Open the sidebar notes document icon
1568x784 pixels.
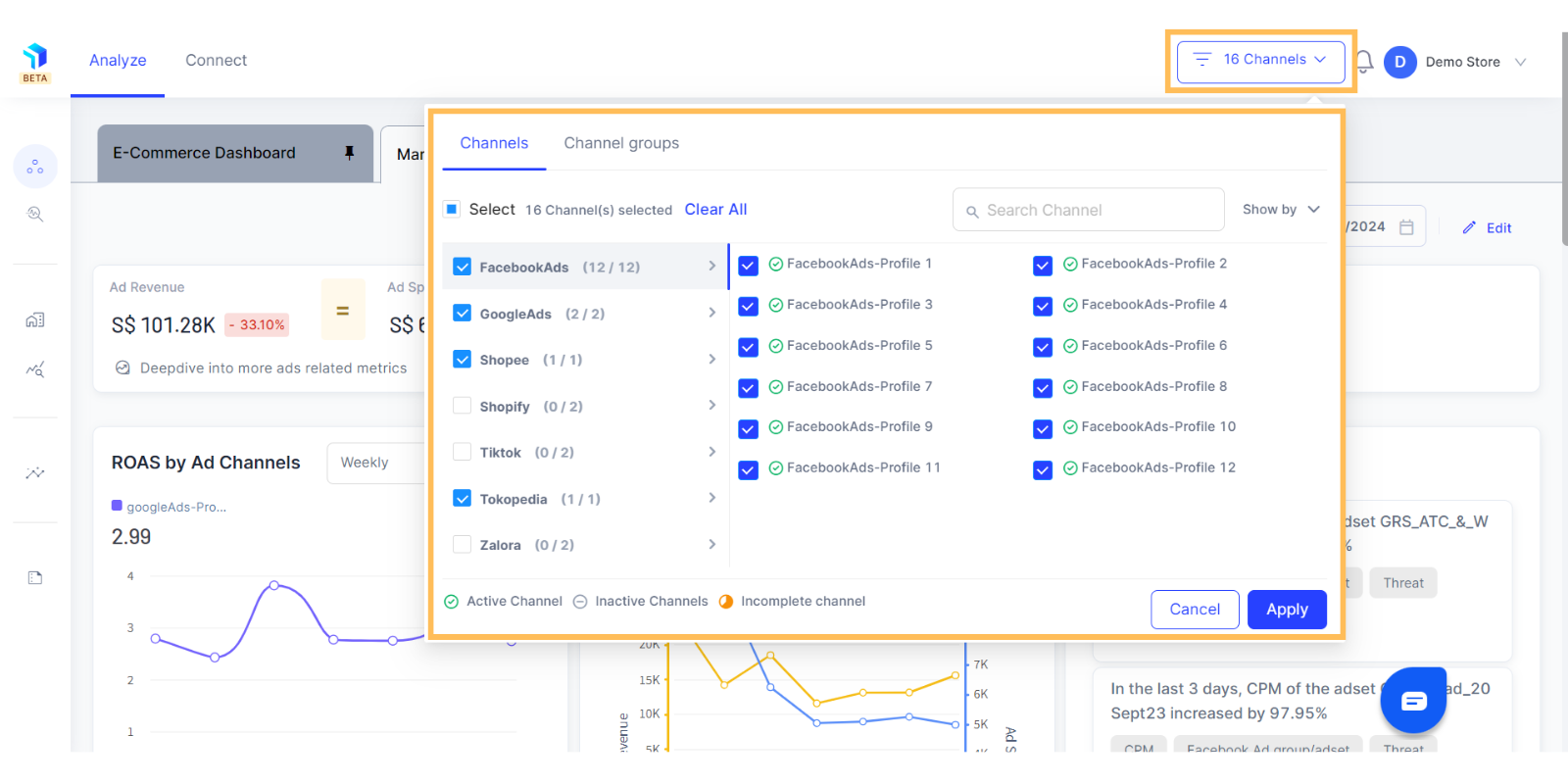(35, 577)
